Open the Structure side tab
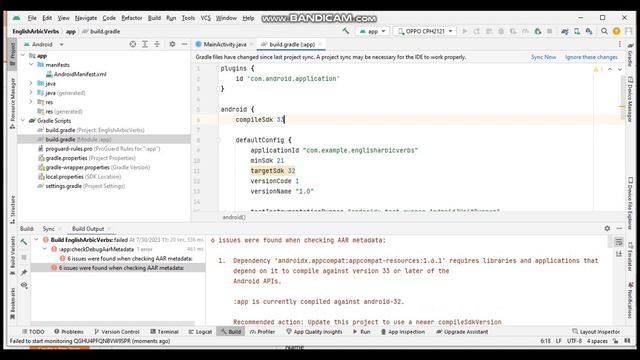This screenshot has width=640, height=360. coord(12,209)
